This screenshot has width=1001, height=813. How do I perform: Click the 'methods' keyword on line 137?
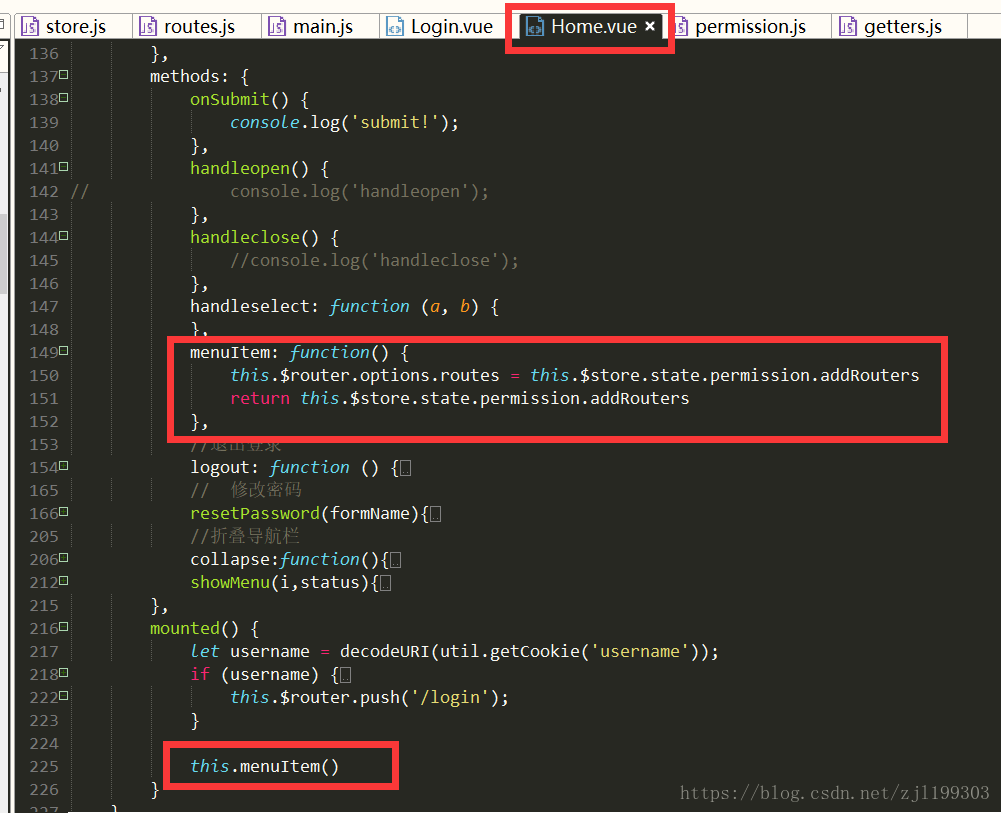click(x=184, y=77)
